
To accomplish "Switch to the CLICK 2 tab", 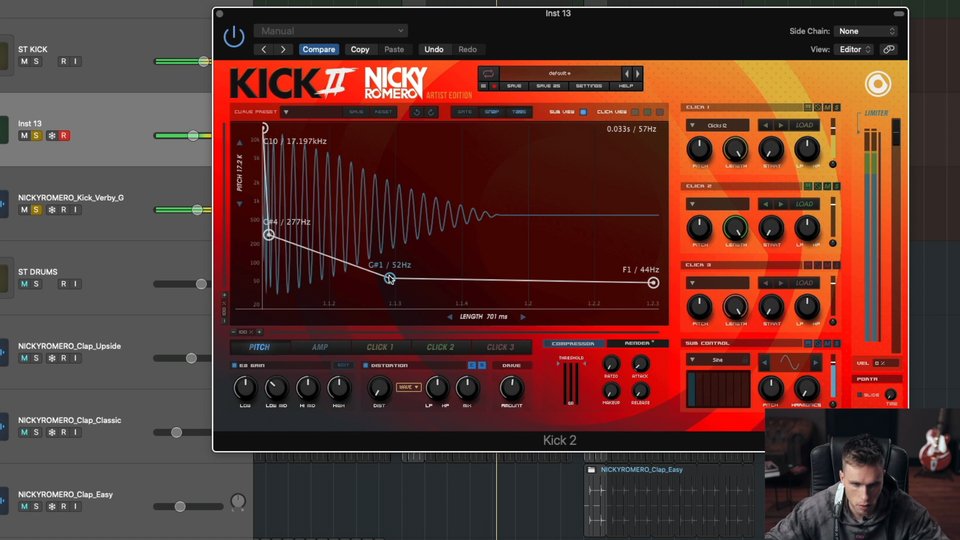I will 440,347.
